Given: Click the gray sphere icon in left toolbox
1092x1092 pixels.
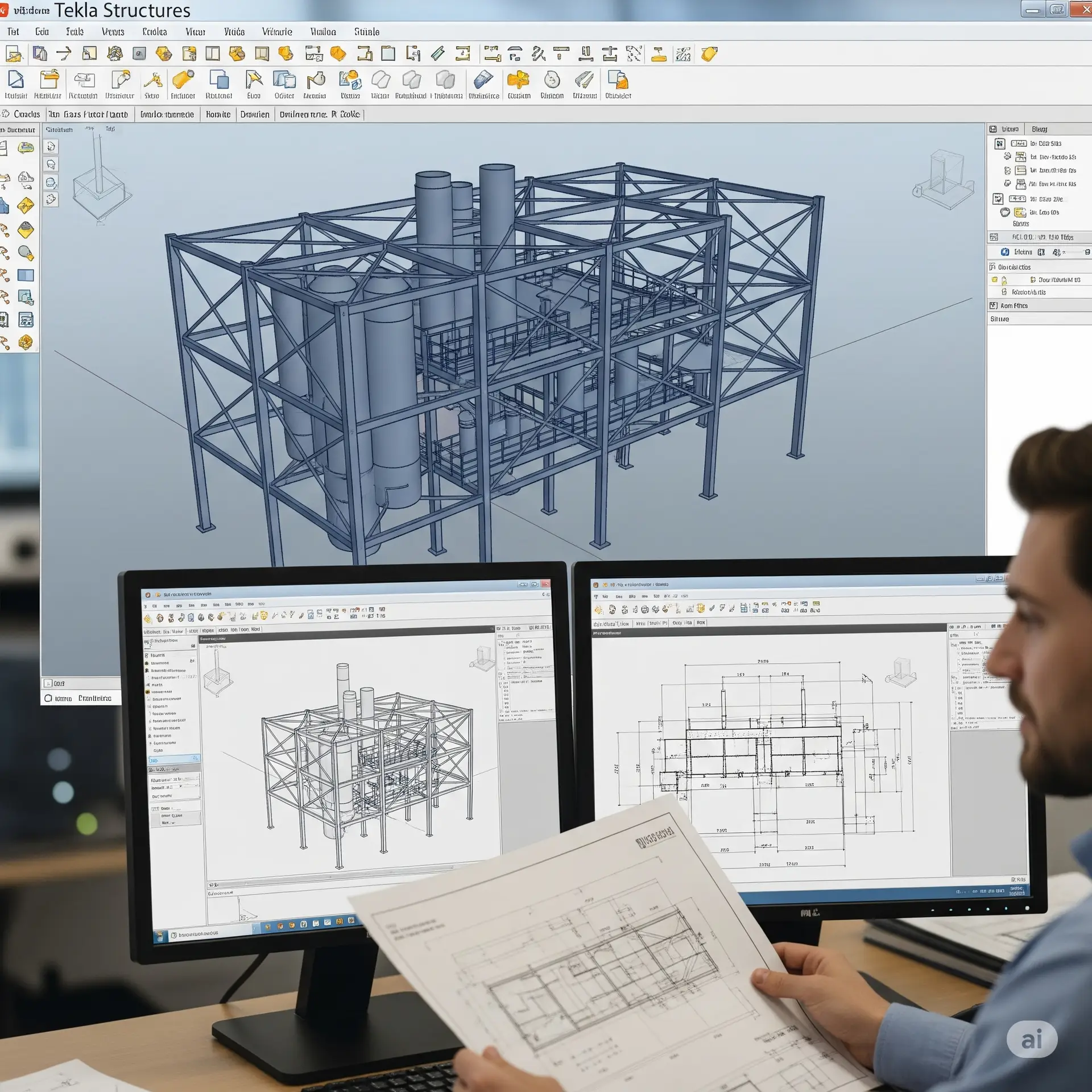Looking at the screenshot, I should click(x=26, y=253).
